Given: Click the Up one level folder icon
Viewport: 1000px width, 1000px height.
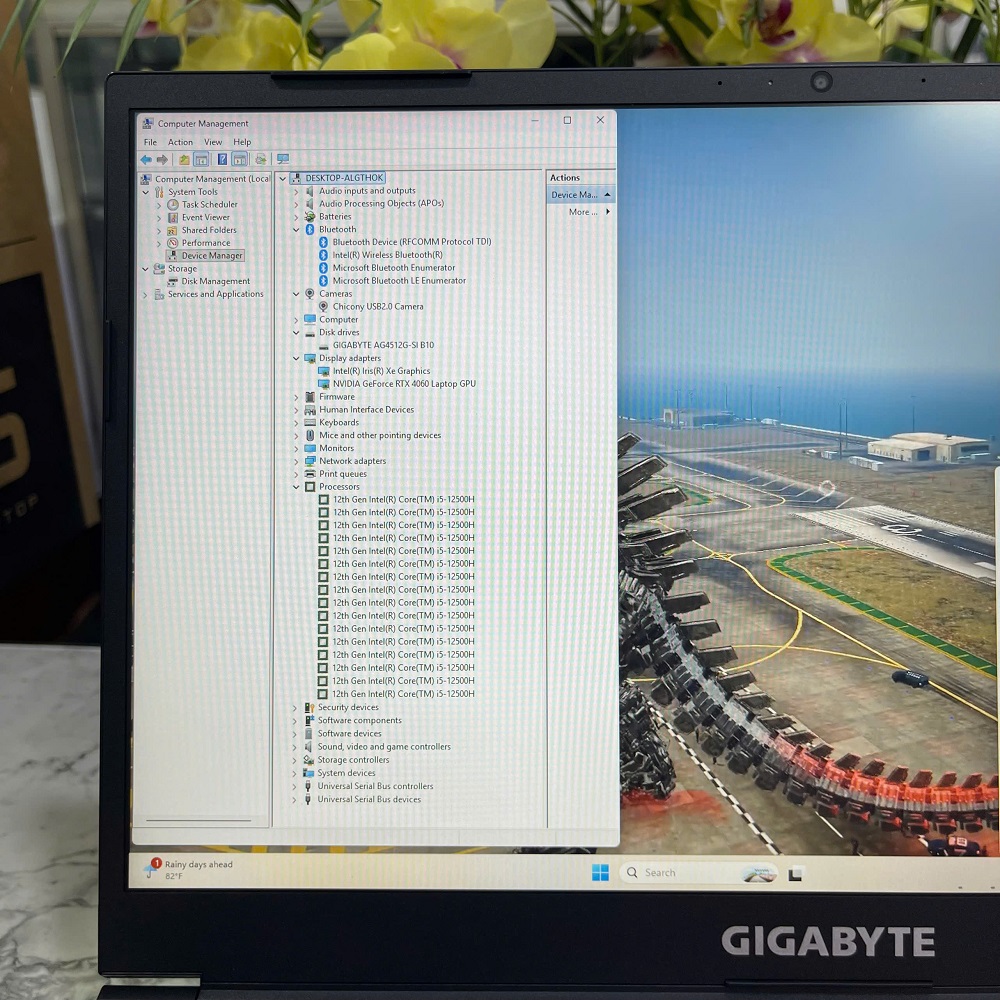Looking at the screenshot, I should point(184,159).
